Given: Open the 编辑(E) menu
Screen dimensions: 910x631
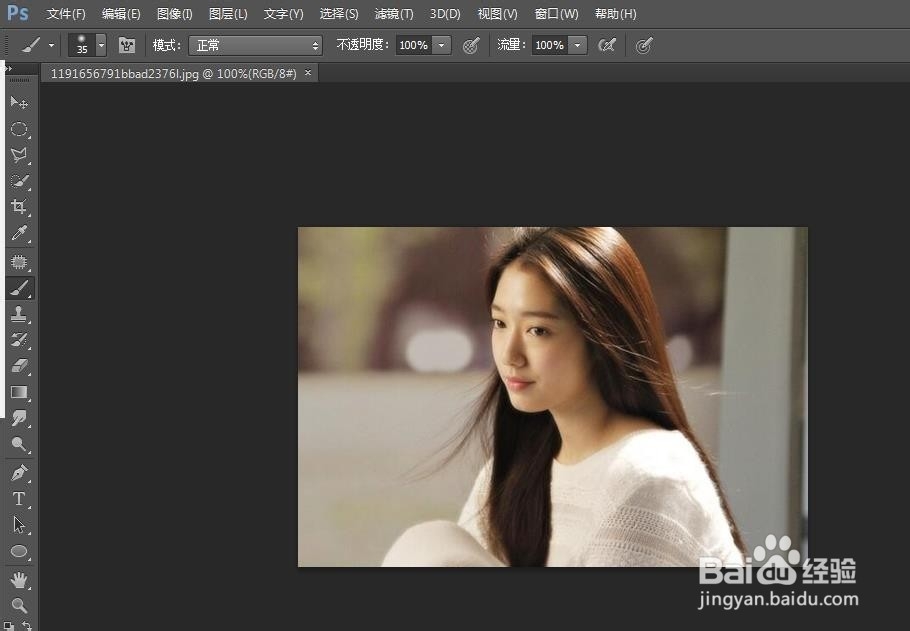Looking at the screenshot, I should pos(121,13).
